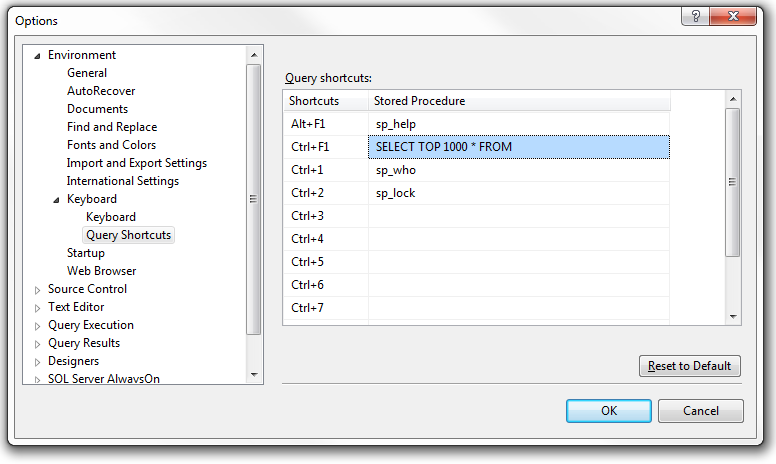776x464 pixels.
Task: Click the empty procedure cell for Ctrl+4
Action: click(519, 239)
